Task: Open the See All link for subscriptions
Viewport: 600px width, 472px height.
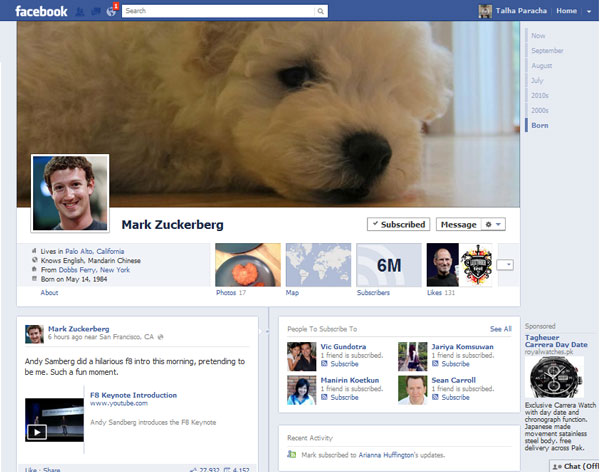Action: tap(500, 328)
